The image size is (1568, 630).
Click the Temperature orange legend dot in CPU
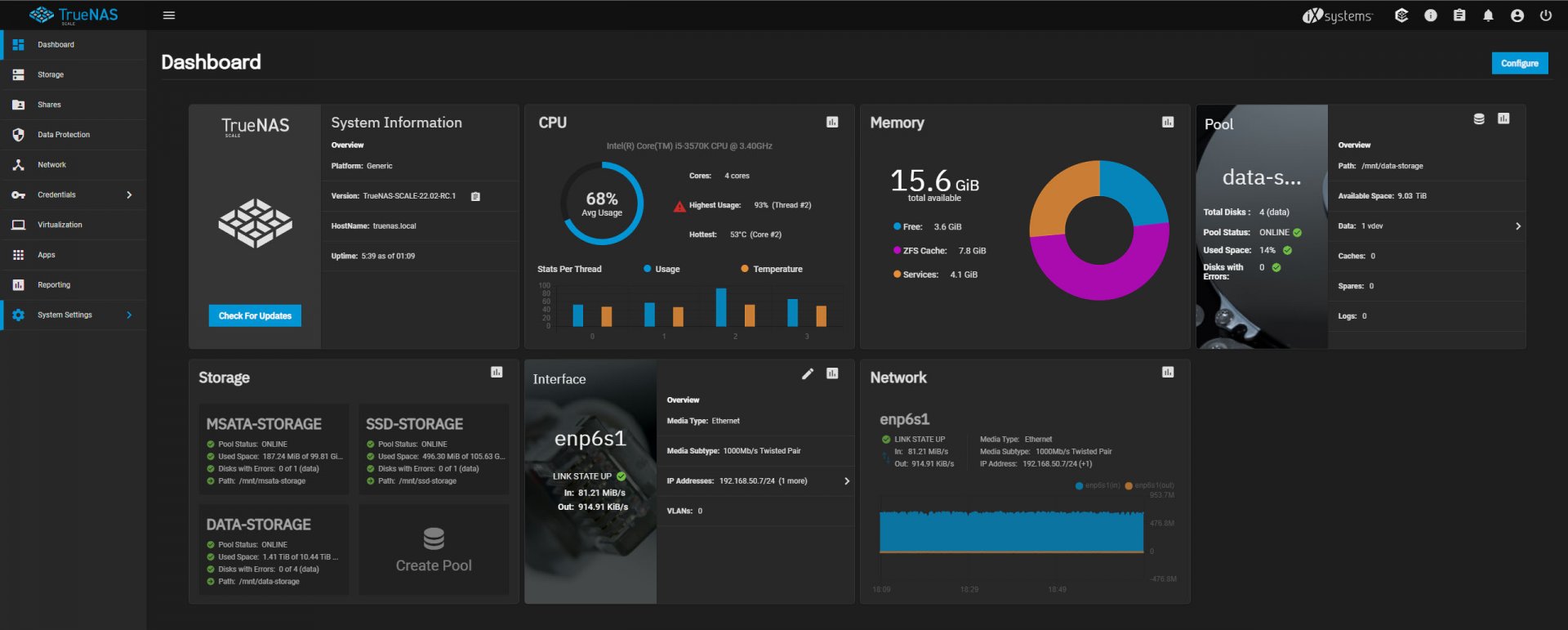point(745,269)
